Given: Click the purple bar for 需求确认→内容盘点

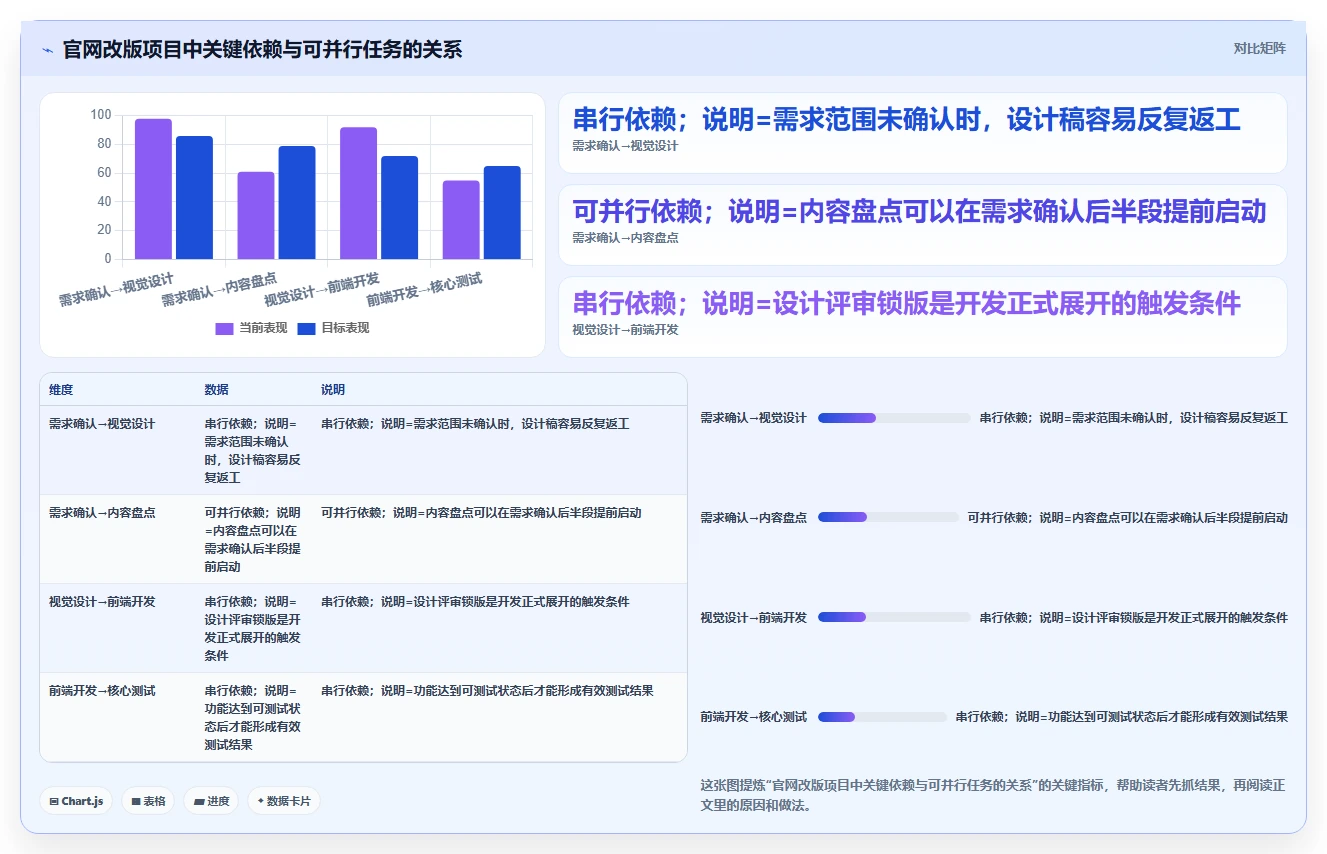Looking at the screenshot, I should tap(256, 216).
